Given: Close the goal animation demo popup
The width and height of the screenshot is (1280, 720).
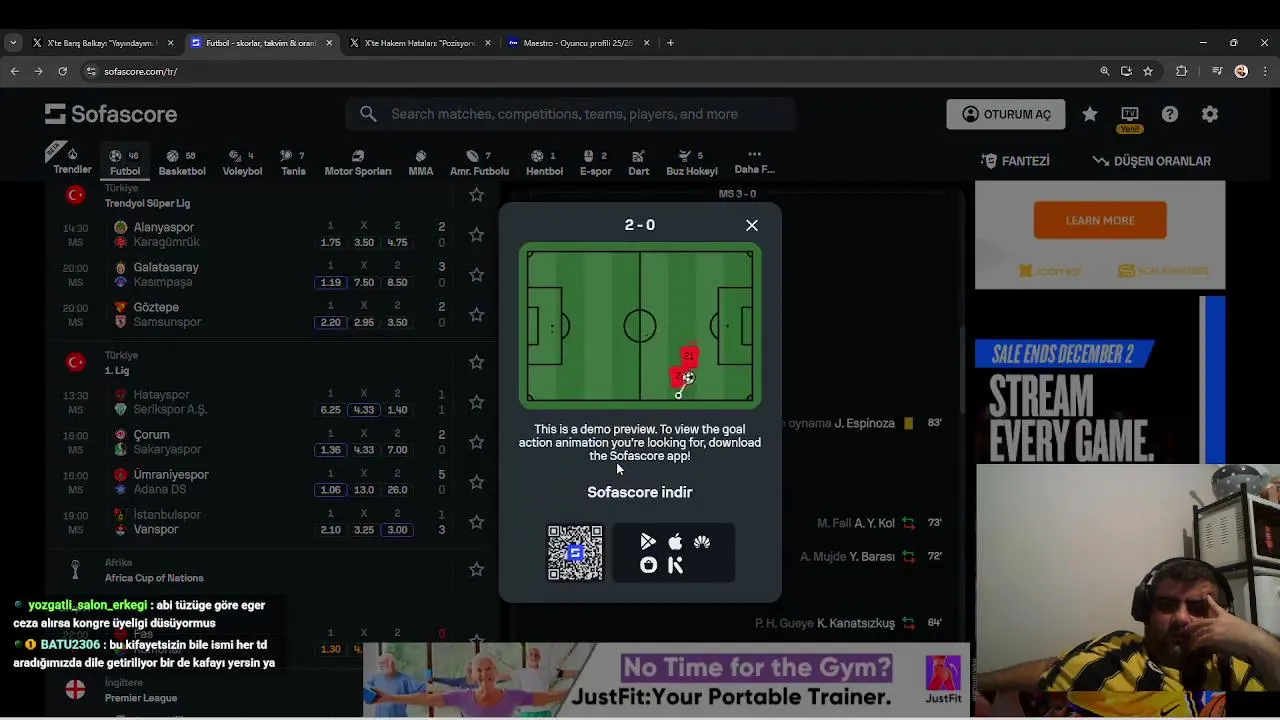Looking at the screenshot, I should click(x=752, y=225).
